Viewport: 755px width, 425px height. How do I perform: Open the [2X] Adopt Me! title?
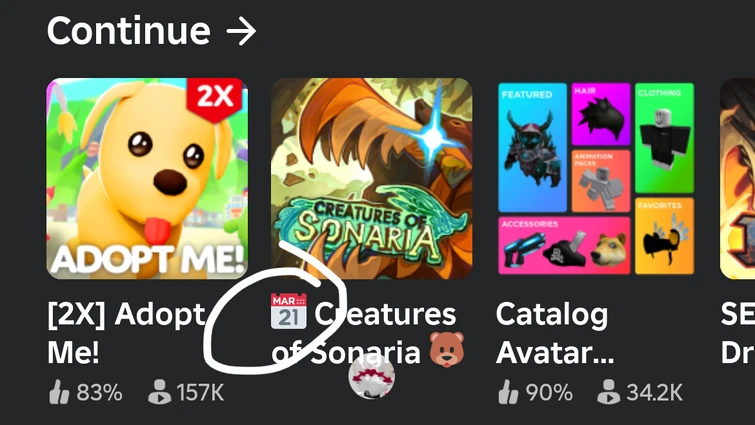pyautogui.click(x=126, y=333)
